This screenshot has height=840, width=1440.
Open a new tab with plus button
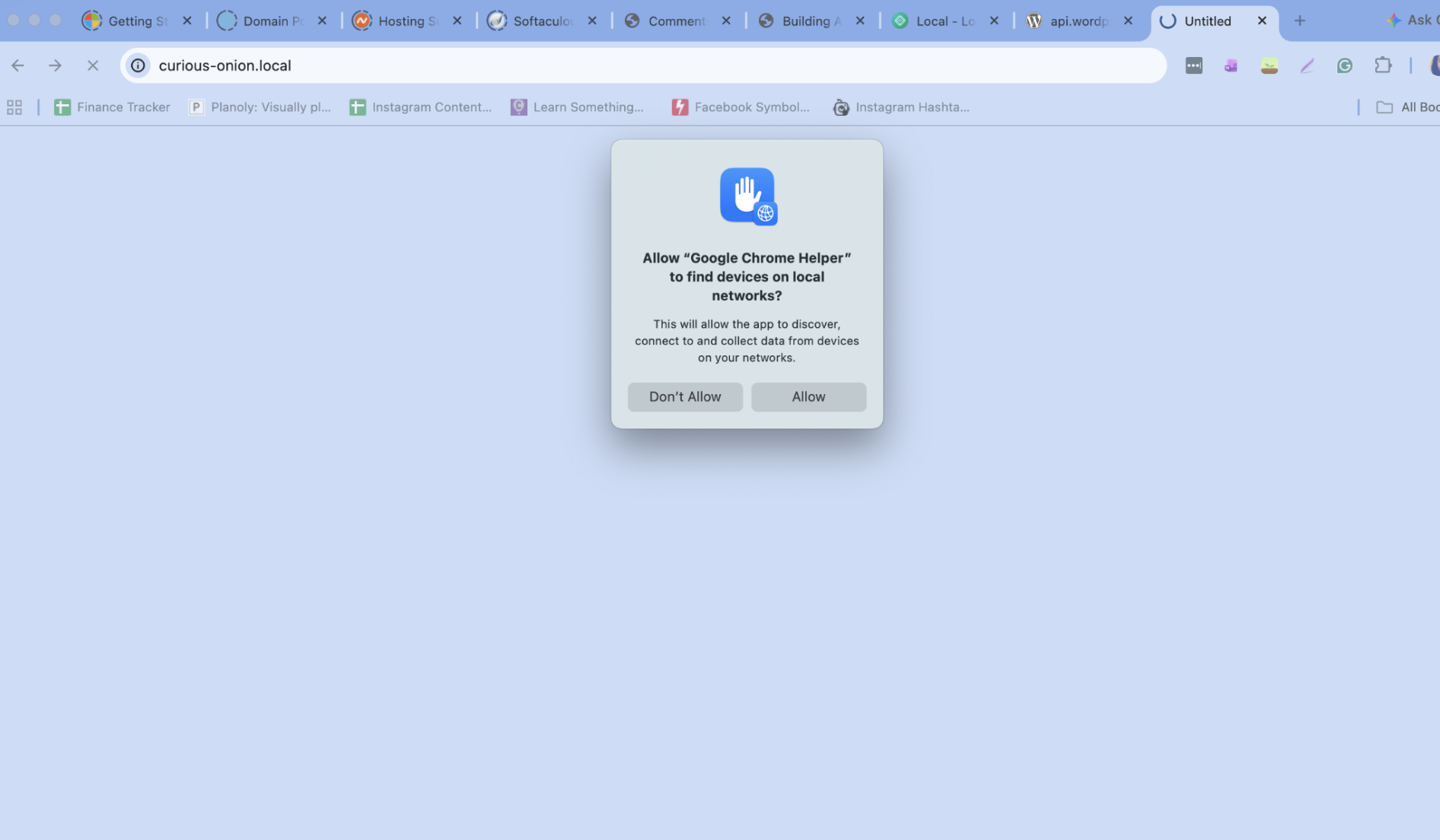1300,21
